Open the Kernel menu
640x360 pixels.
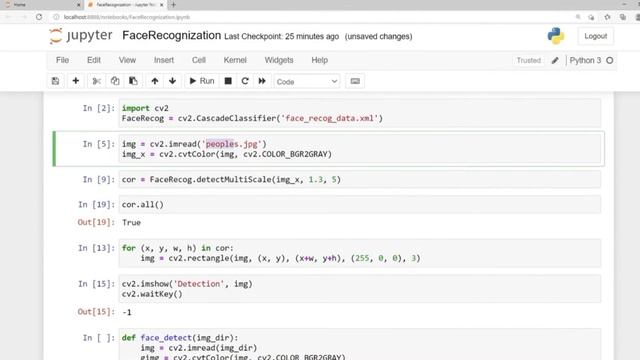tap(235, 60)
